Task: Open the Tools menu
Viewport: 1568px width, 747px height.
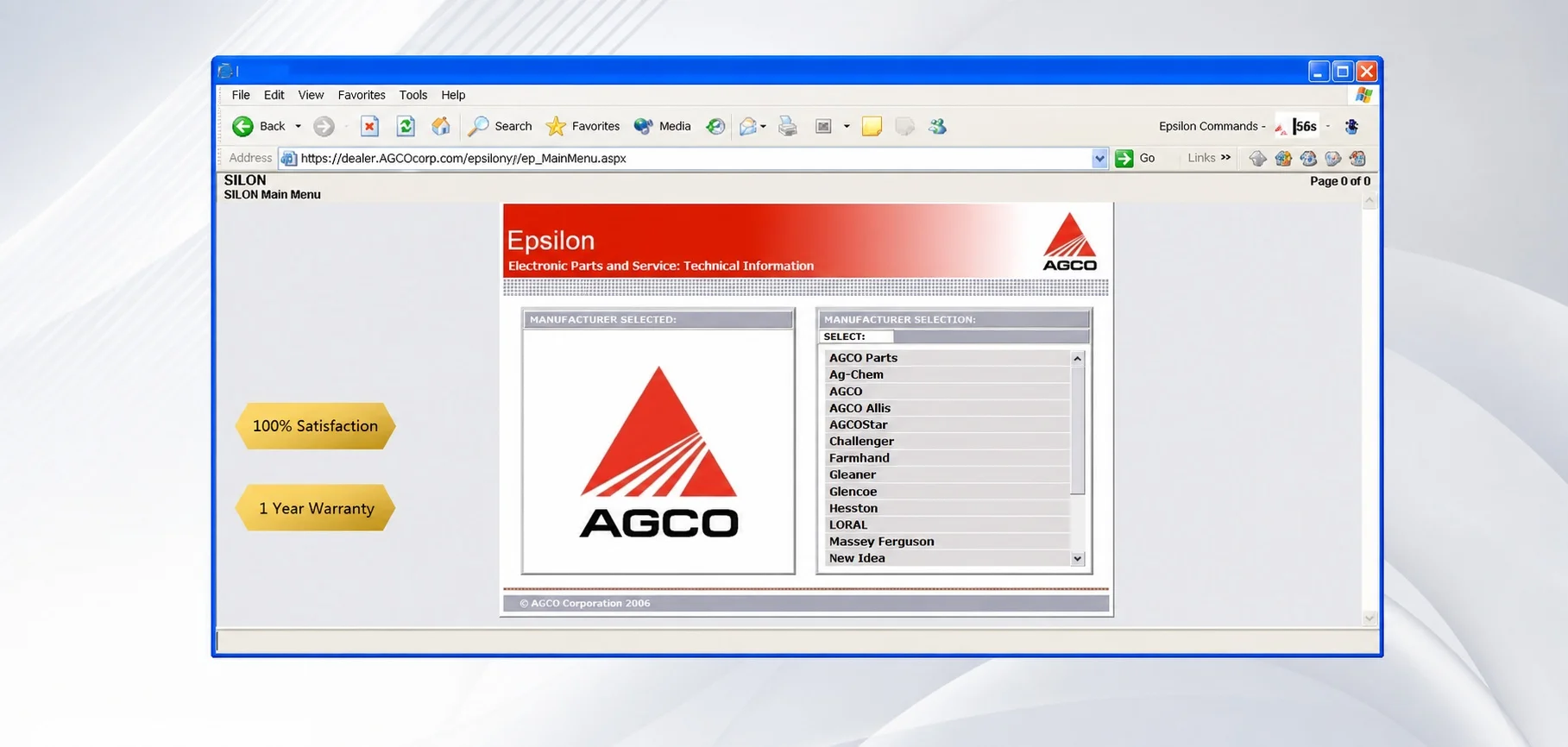Action: coord(412,95)
